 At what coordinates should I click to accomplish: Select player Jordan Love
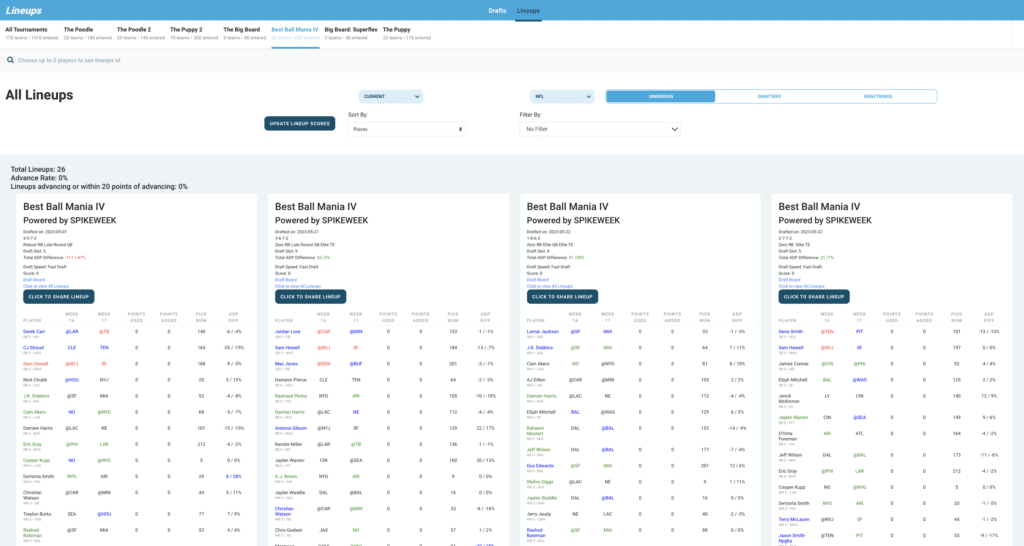click(x=287, y=332)
